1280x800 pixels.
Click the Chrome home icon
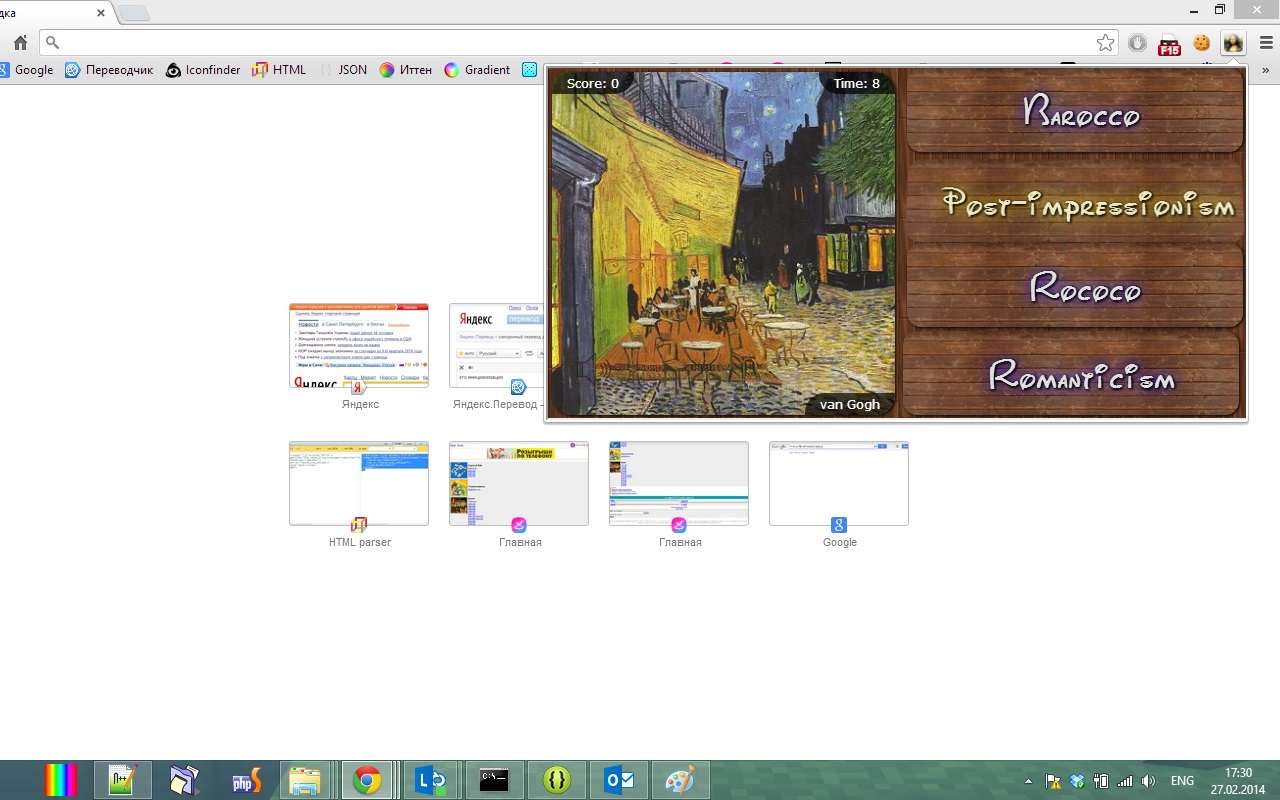pos(20,43)
